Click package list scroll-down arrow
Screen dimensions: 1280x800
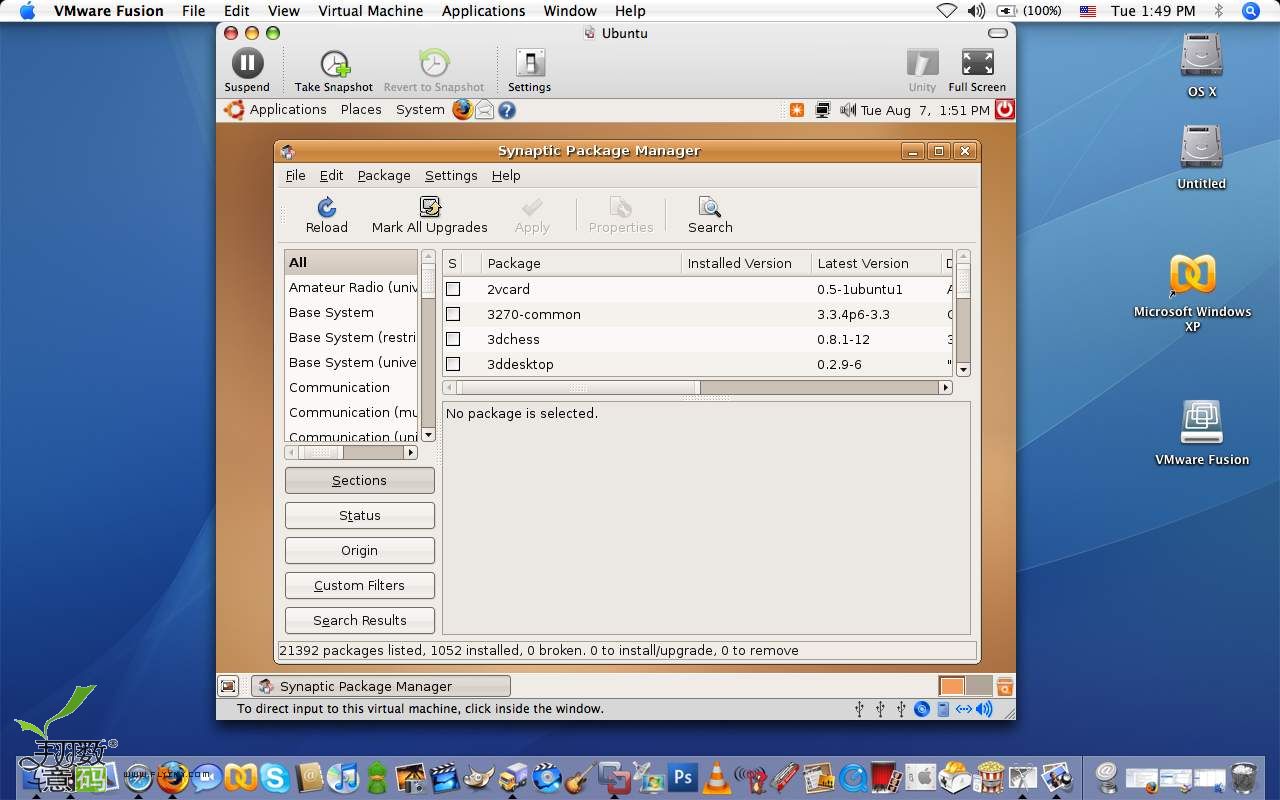pyautogui.click(x=964, y=369)
